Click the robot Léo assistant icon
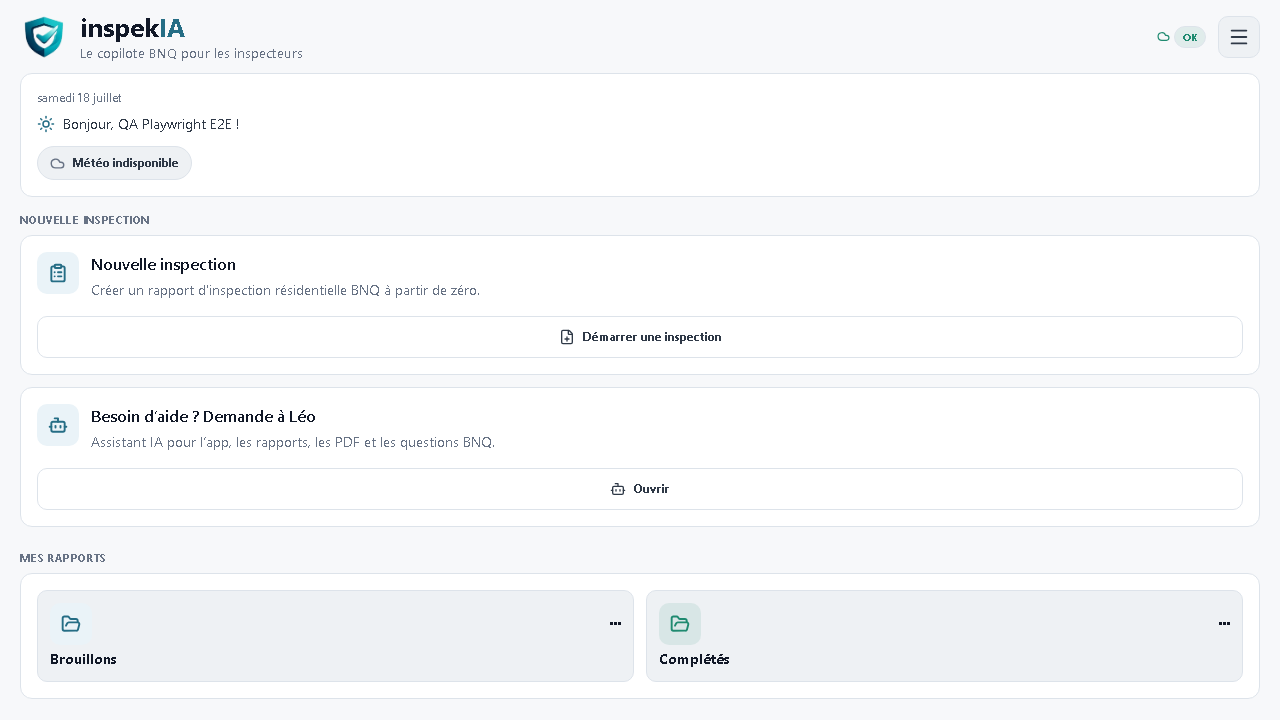 point(58,425)
